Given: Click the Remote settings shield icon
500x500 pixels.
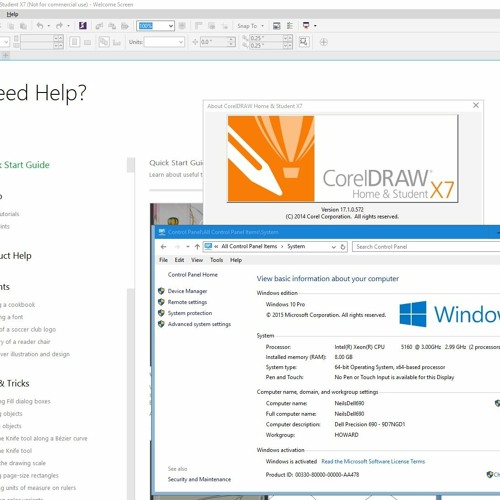Looking at the screenshot, I should [x=161, y=302].
